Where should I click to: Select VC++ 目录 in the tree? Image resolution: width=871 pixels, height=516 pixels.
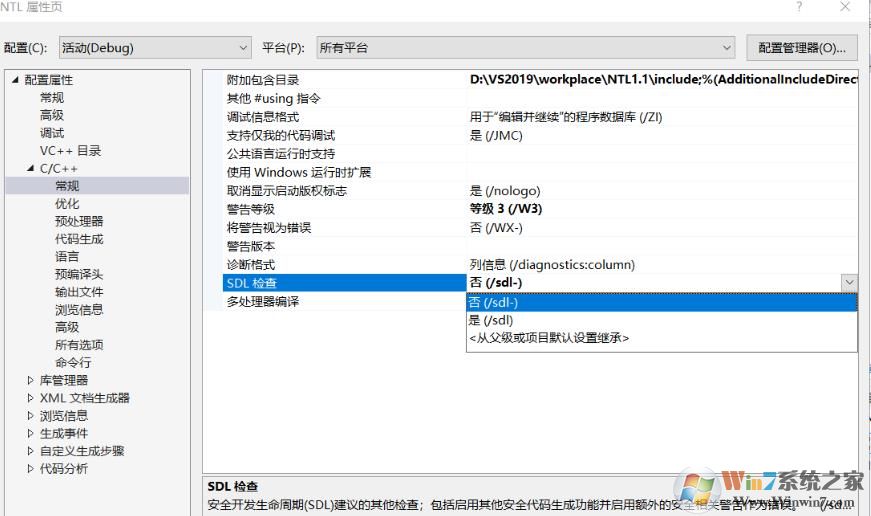click(70, 151)
